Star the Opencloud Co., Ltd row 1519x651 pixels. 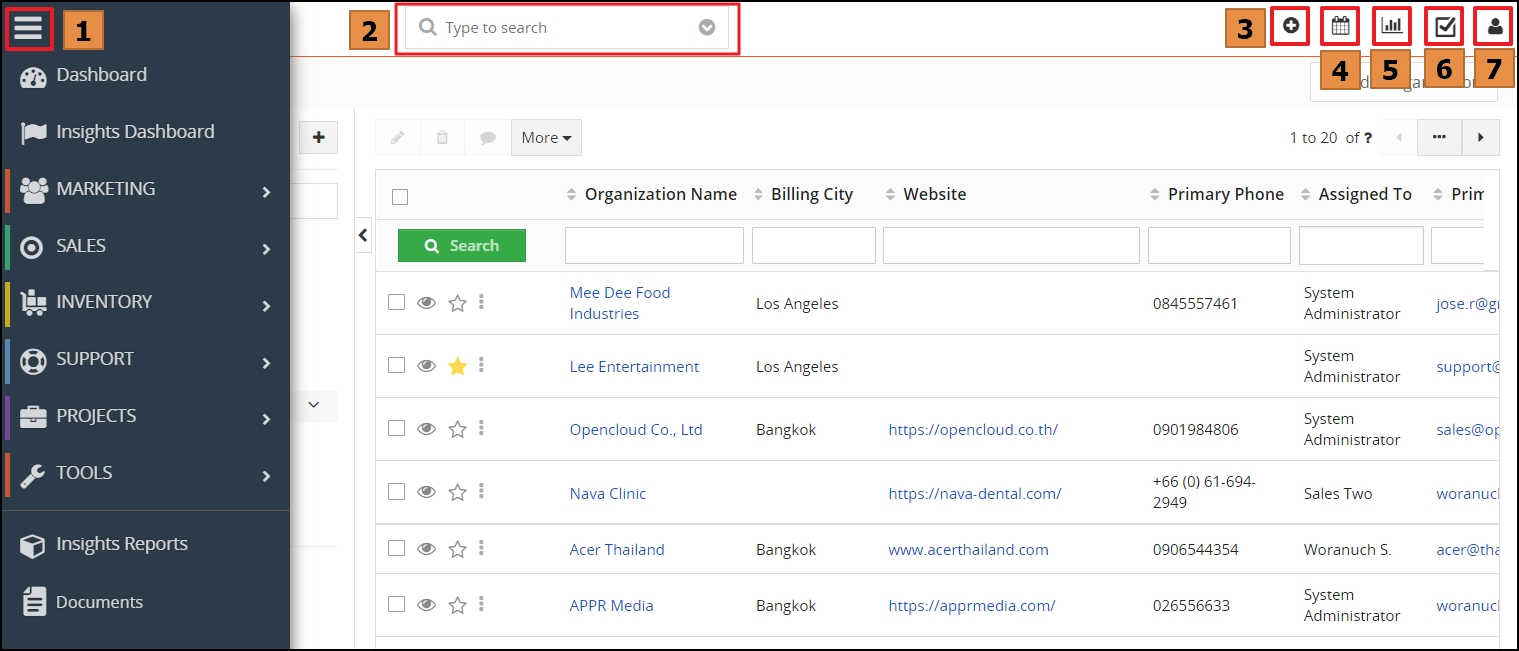coord(457,429)
